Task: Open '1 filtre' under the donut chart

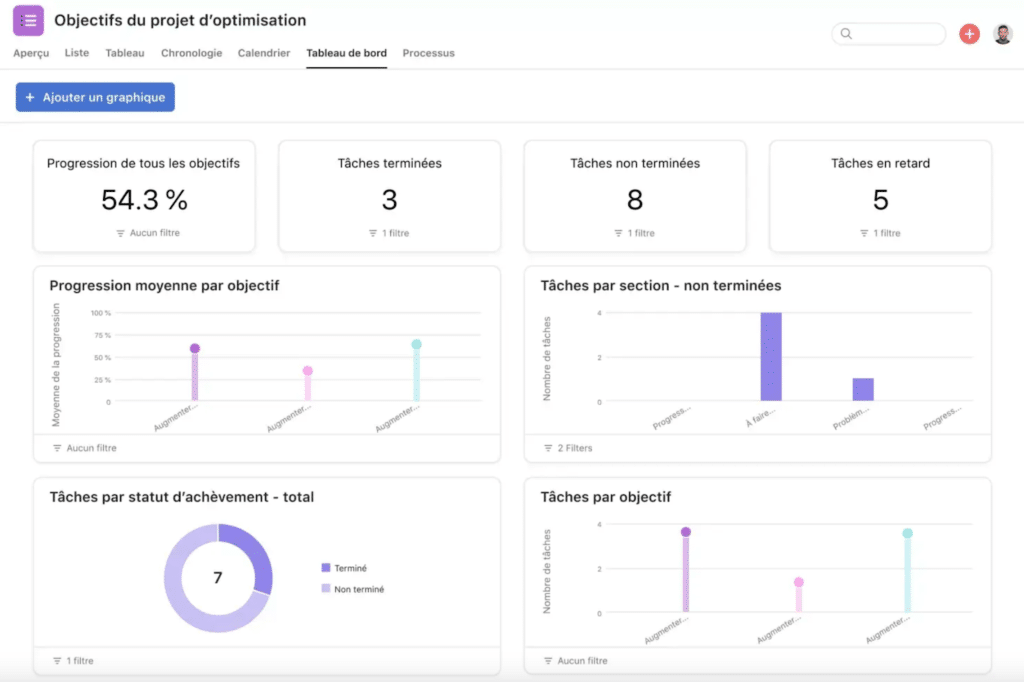Action: coord(76,661)
